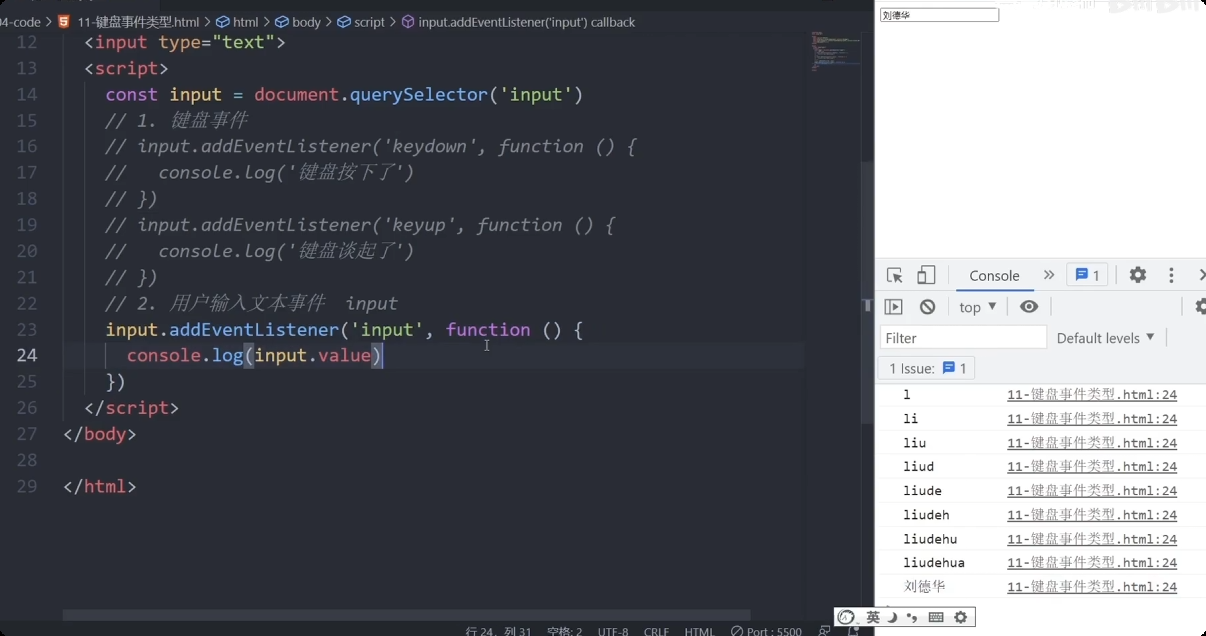Open source link beside the 'li' log

1092,419
